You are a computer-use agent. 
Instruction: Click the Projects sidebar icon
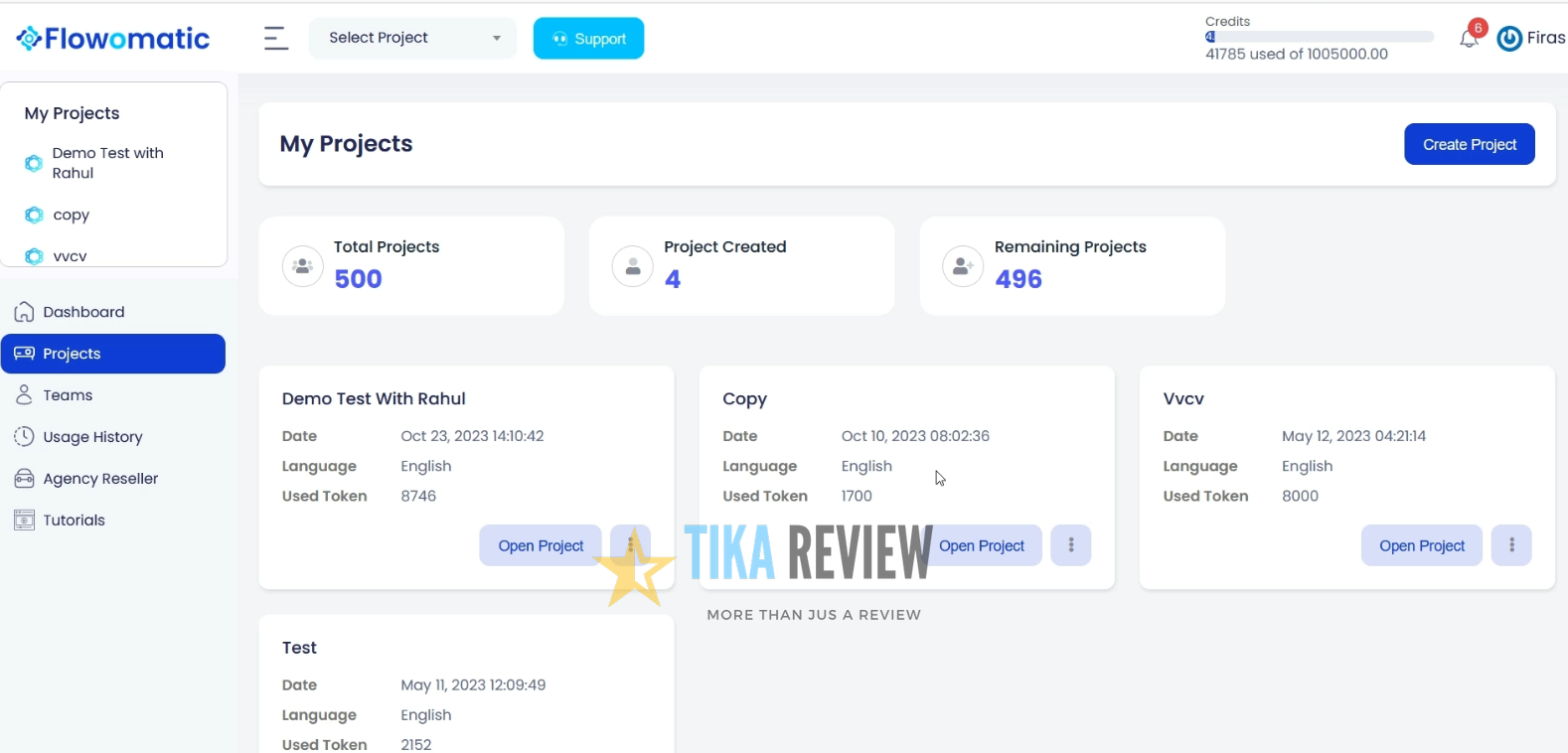[25, 354]
